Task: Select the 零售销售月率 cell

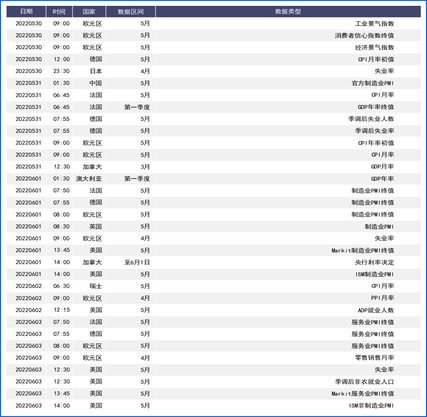Action: click(x=374, y=358)
